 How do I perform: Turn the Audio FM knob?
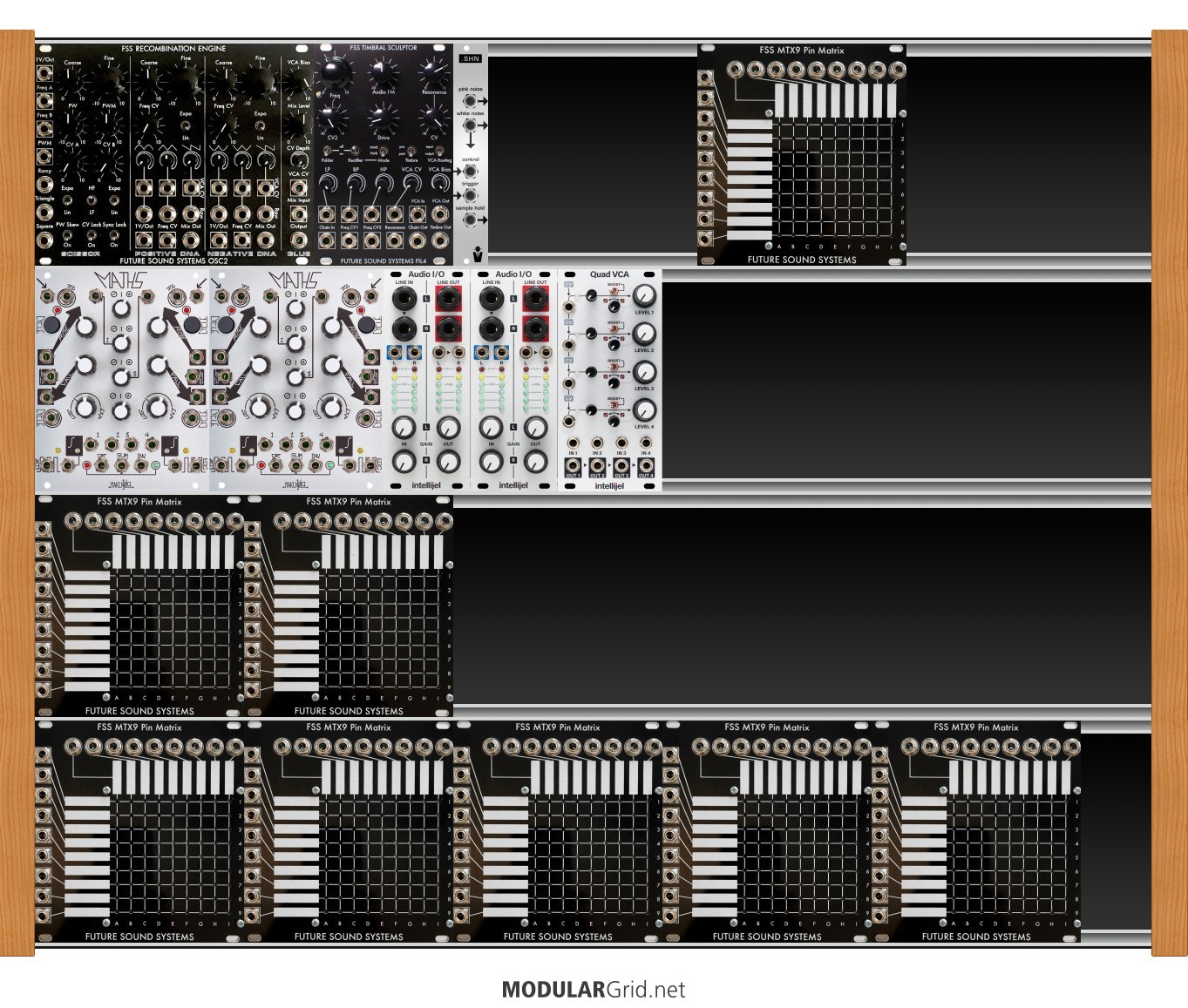coord(381,71)
